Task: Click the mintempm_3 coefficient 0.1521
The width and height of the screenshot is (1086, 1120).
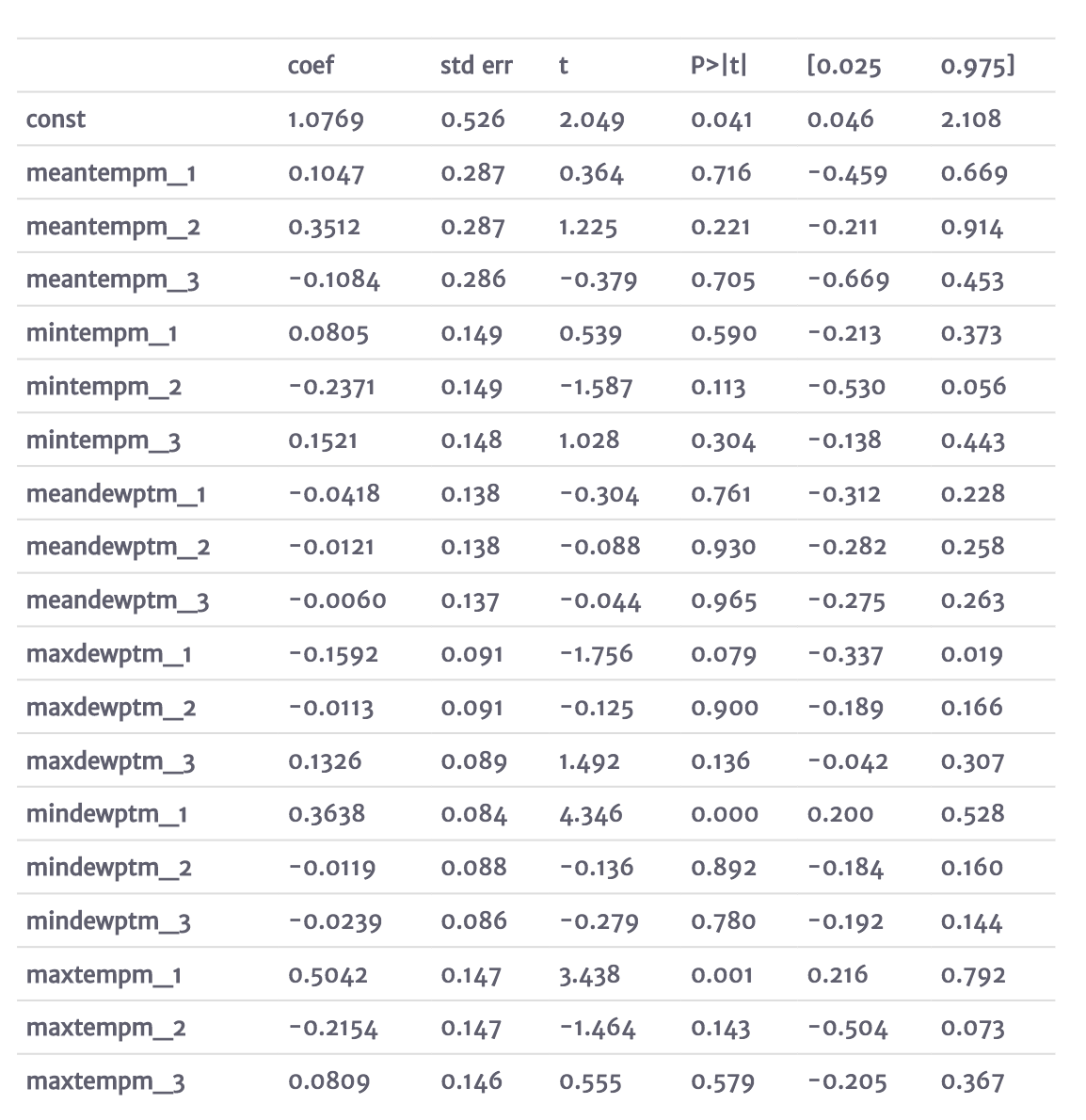Action: point(323,440)
